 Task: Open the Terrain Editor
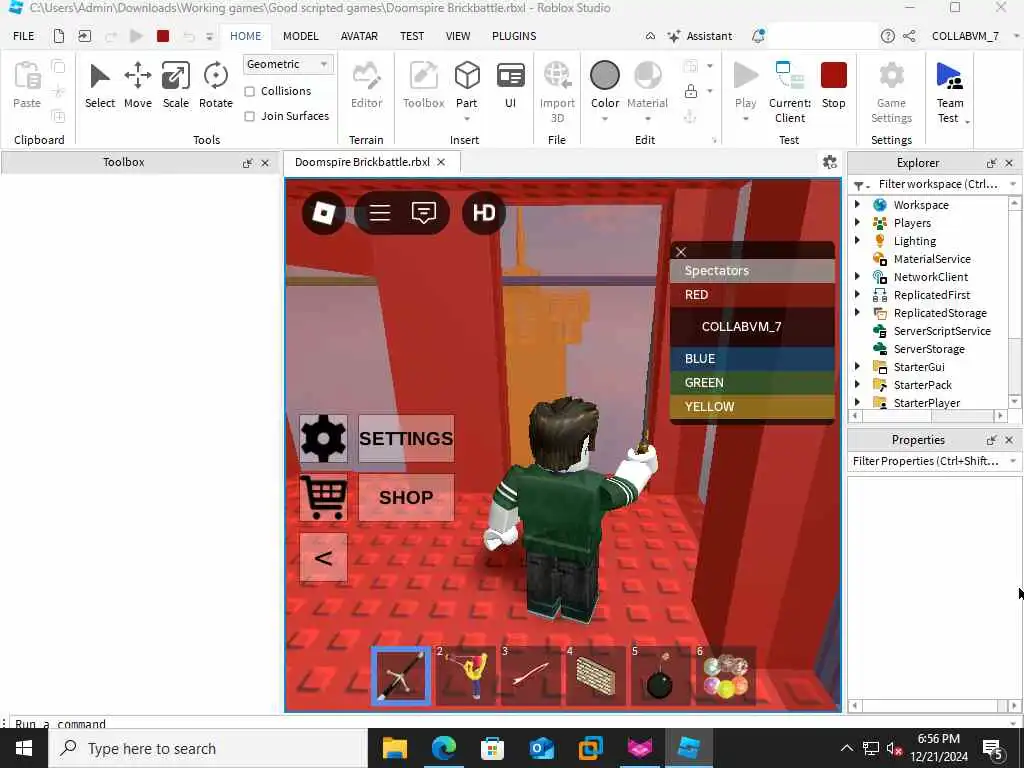click(x=366, y=85)
